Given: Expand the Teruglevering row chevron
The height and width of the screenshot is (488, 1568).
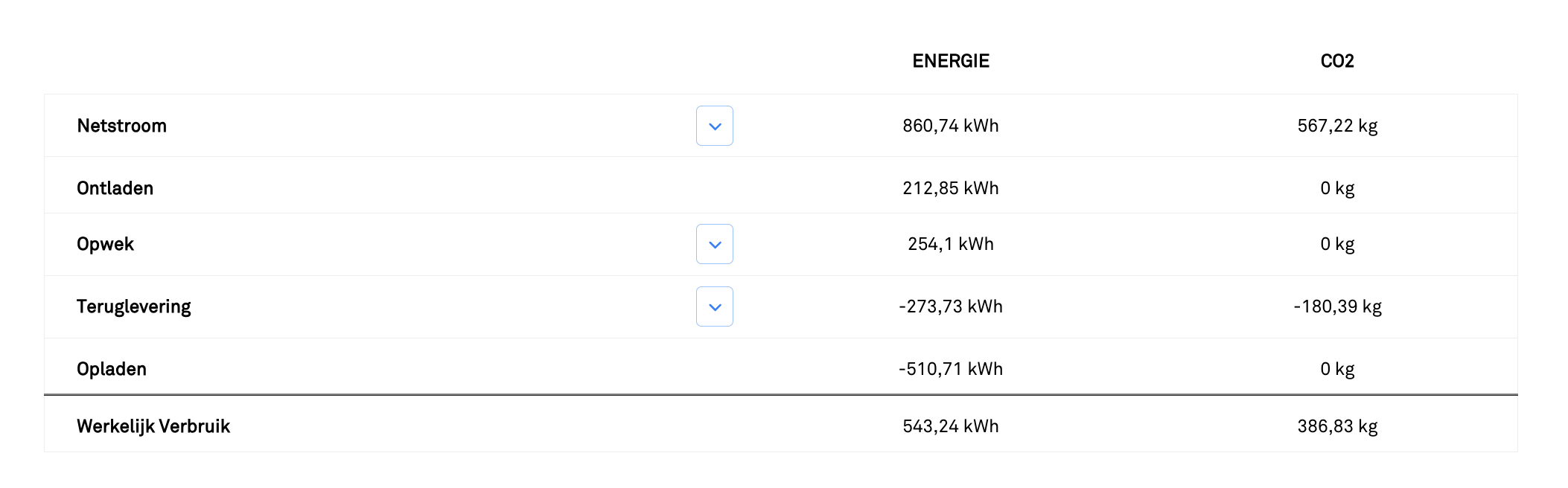Looking at the screenshot, I should click(x=714, y=306).
